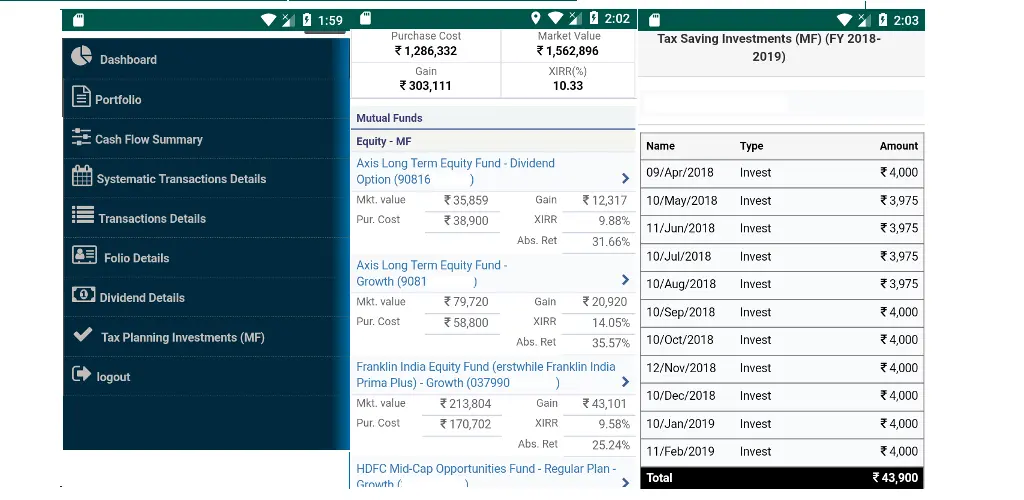Expand the Axis Long Term Equity Growth chevron

click(x=625, y=280)
